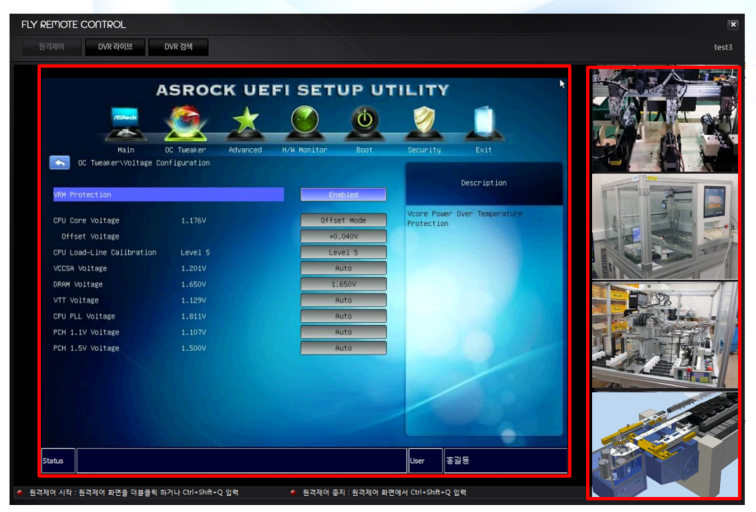Viewport: 756px width, 512px height.
Task: Open CPU Core Voltage Offset Mode selector
Action: (343, 220)
